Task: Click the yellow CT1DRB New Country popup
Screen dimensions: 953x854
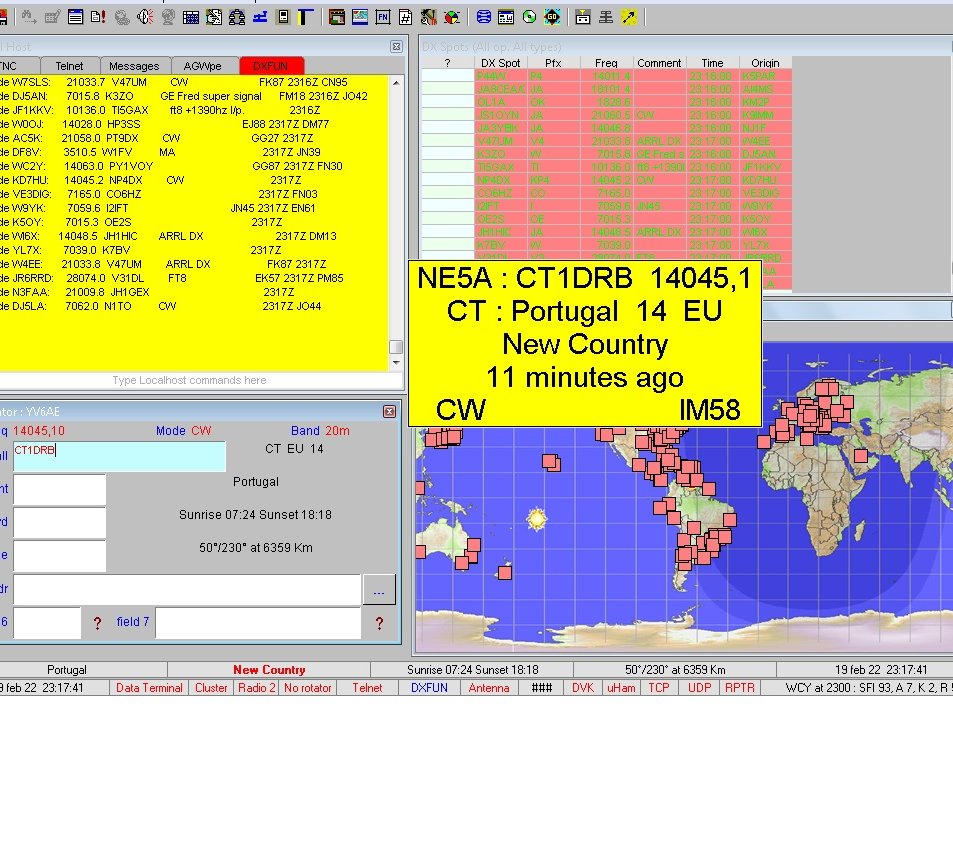Action: coord(585,343)
